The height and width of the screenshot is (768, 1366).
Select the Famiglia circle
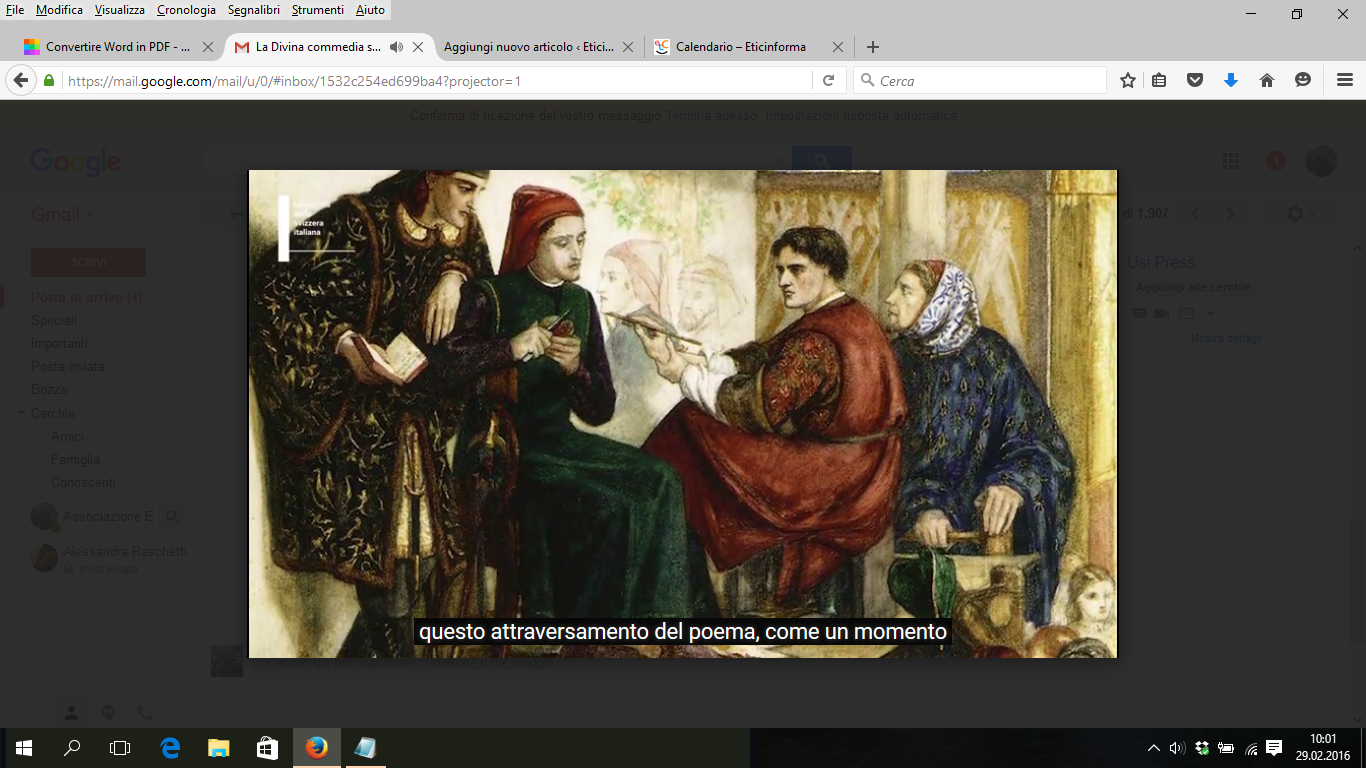75,459
